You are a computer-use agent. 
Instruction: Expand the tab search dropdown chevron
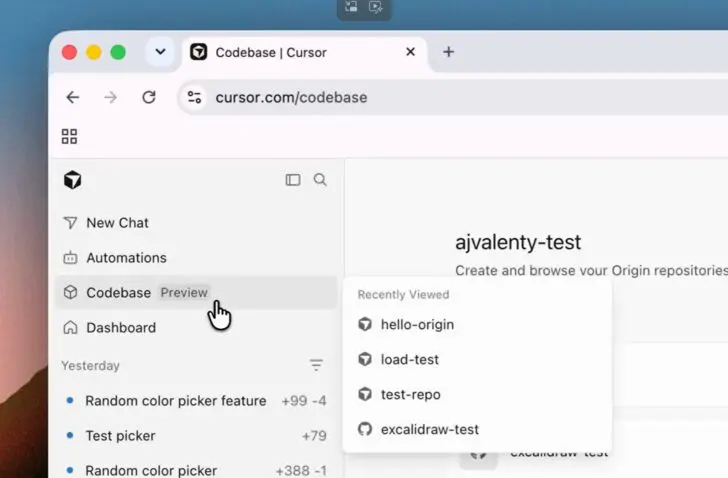160,52
